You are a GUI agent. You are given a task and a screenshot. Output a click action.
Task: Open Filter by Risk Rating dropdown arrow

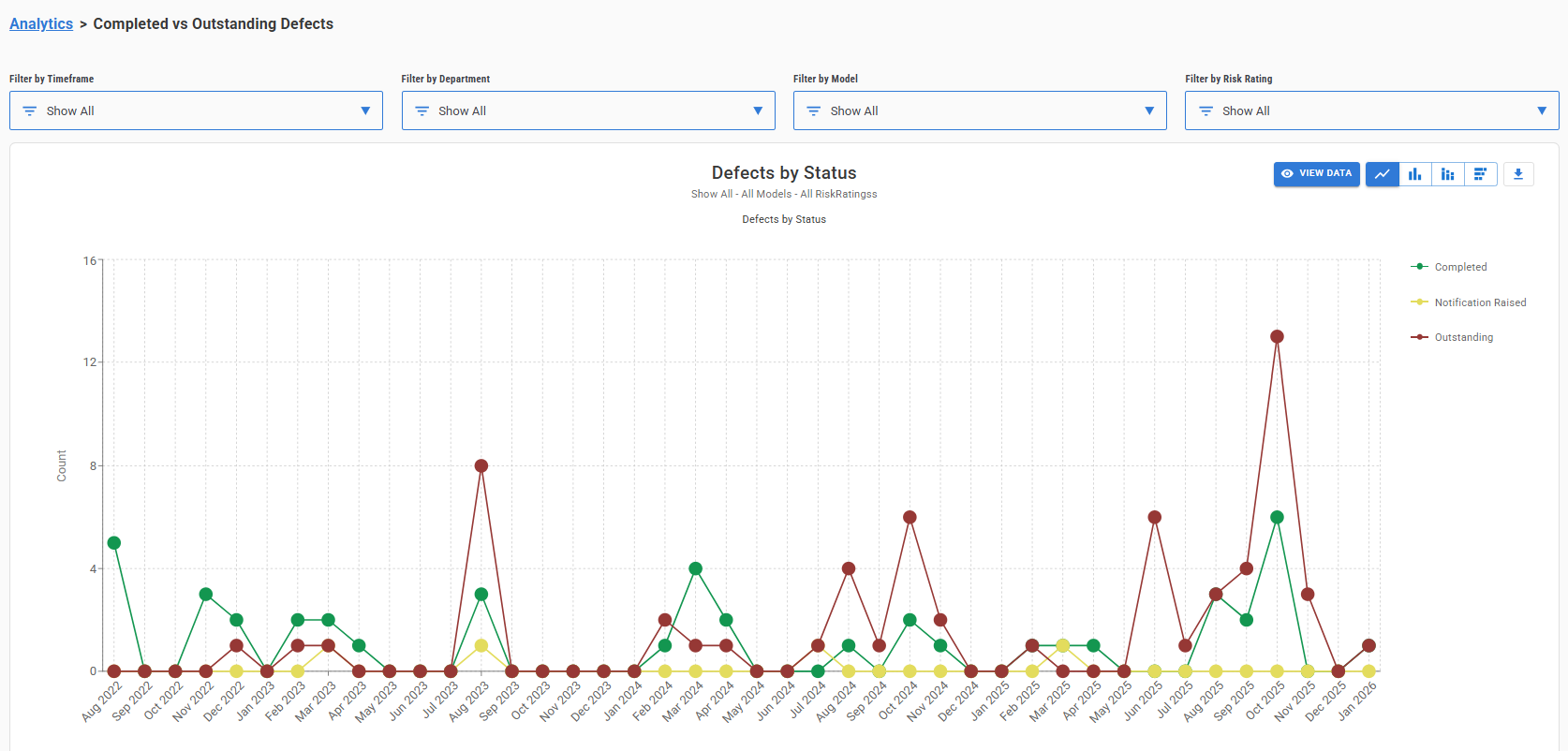tap(1541, 110)
